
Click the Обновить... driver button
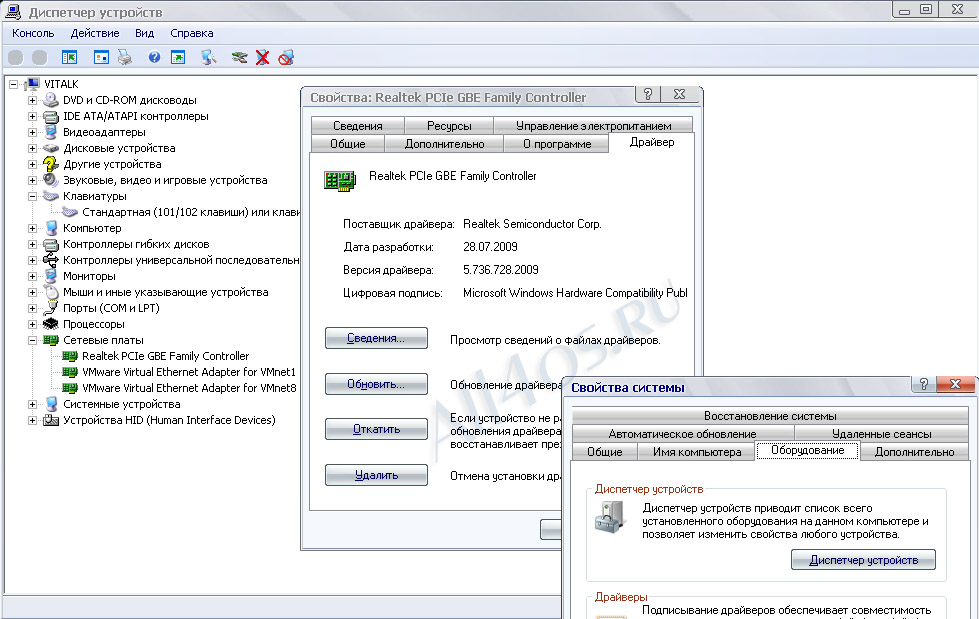[x=376, y=384]
